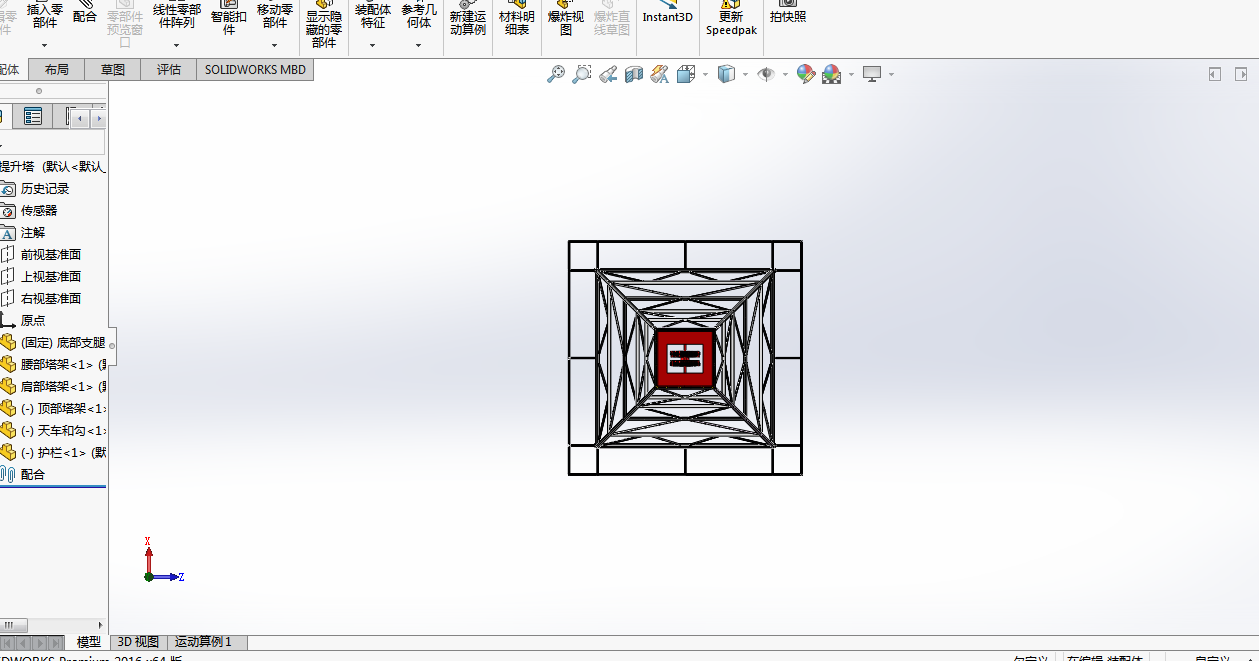Screen dimensions: 1259x661
Task: Click the Dynamic Annotation Views icon
Action: [659, 74]
